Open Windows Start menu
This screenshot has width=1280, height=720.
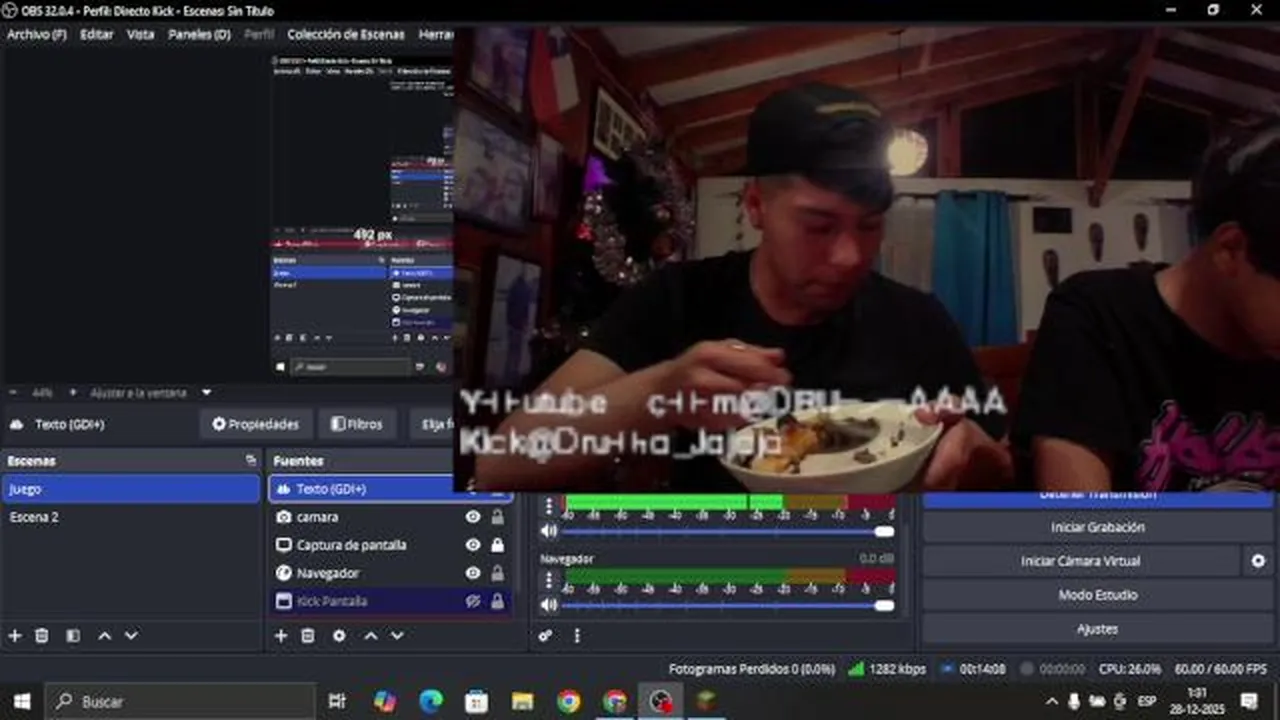click(x=22, y=701)
